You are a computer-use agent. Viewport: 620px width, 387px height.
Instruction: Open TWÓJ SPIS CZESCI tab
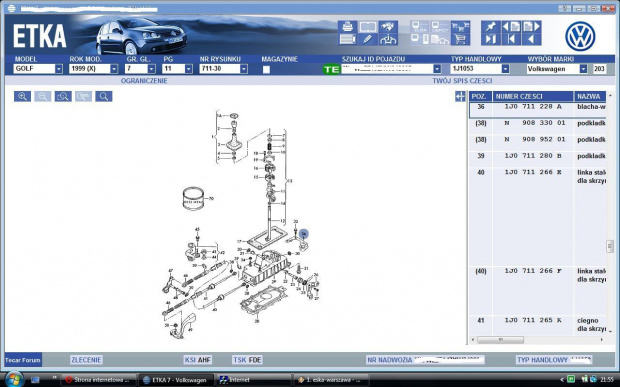pos(462,81)
